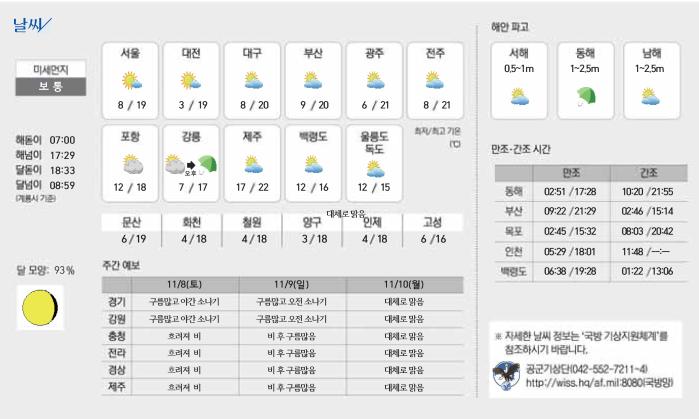
Task: Click the Air Force weather wing emblem
Action: pyautogui.click(x=508, y=374)
